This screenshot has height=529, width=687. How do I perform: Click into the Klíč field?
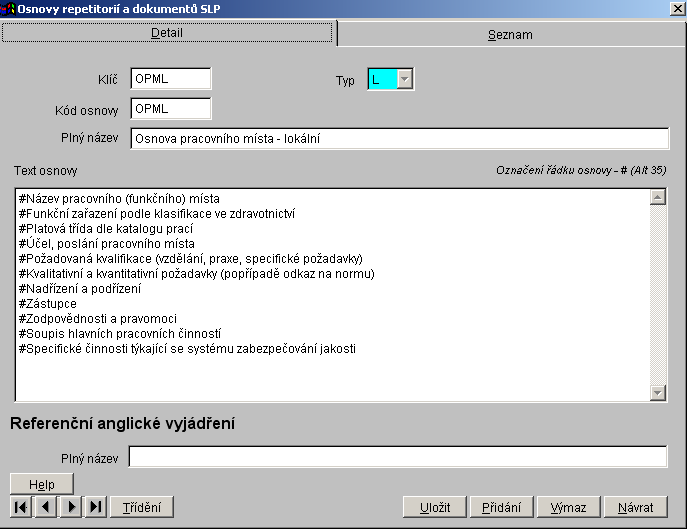[x=170, y=79]
